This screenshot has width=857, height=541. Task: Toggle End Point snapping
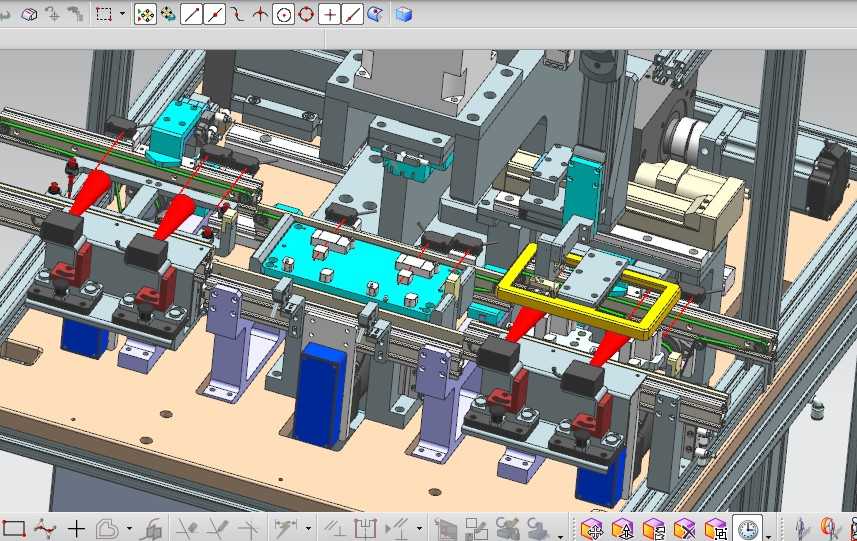(191, 14)
